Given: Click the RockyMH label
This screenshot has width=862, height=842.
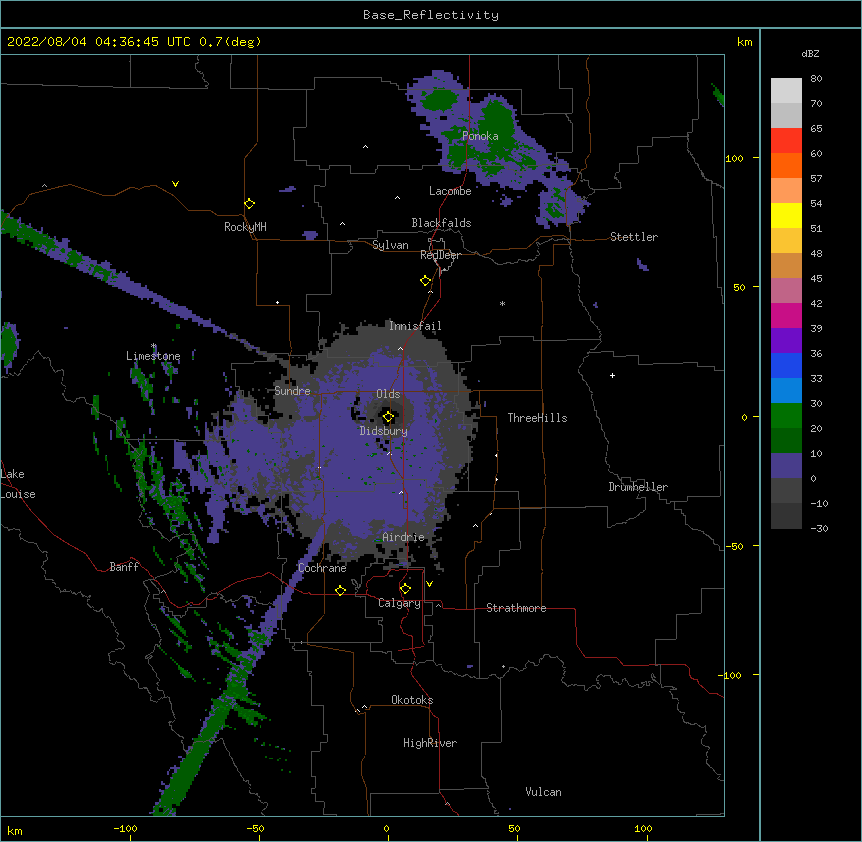Looking at the screenshot, I should pos(245,227).
